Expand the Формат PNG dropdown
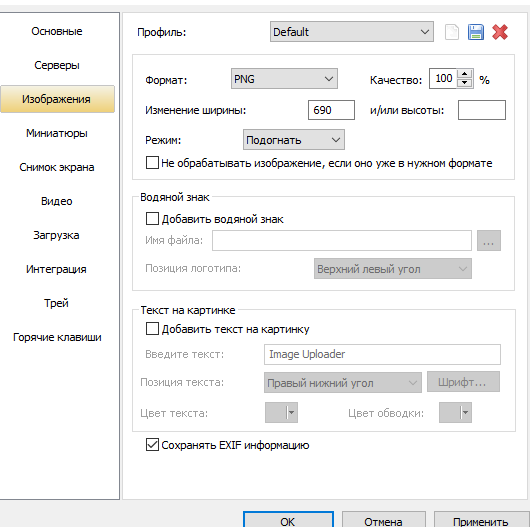The height and width of the screenshot is (527, 530). point(284,79)
